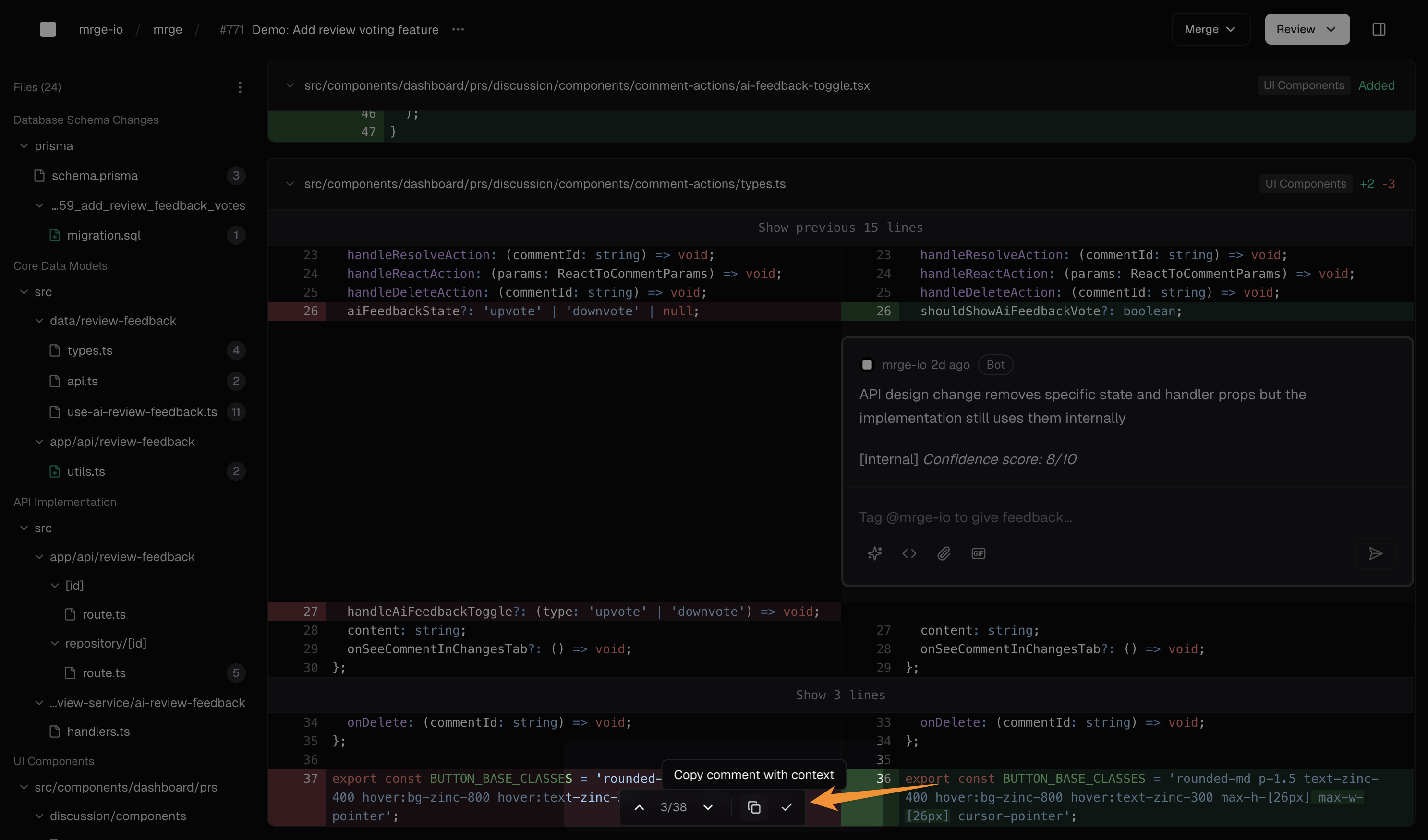The image size is (1428, 840).
Task: Insert code snippet via angle brackets icon
Action: pyautogui.click(x=909, y=553)
